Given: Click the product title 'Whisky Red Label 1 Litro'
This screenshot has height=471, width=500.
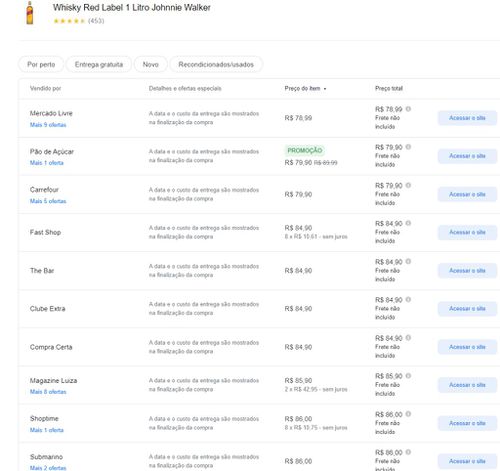Looking at the screenshot, I should coord(101,7).
